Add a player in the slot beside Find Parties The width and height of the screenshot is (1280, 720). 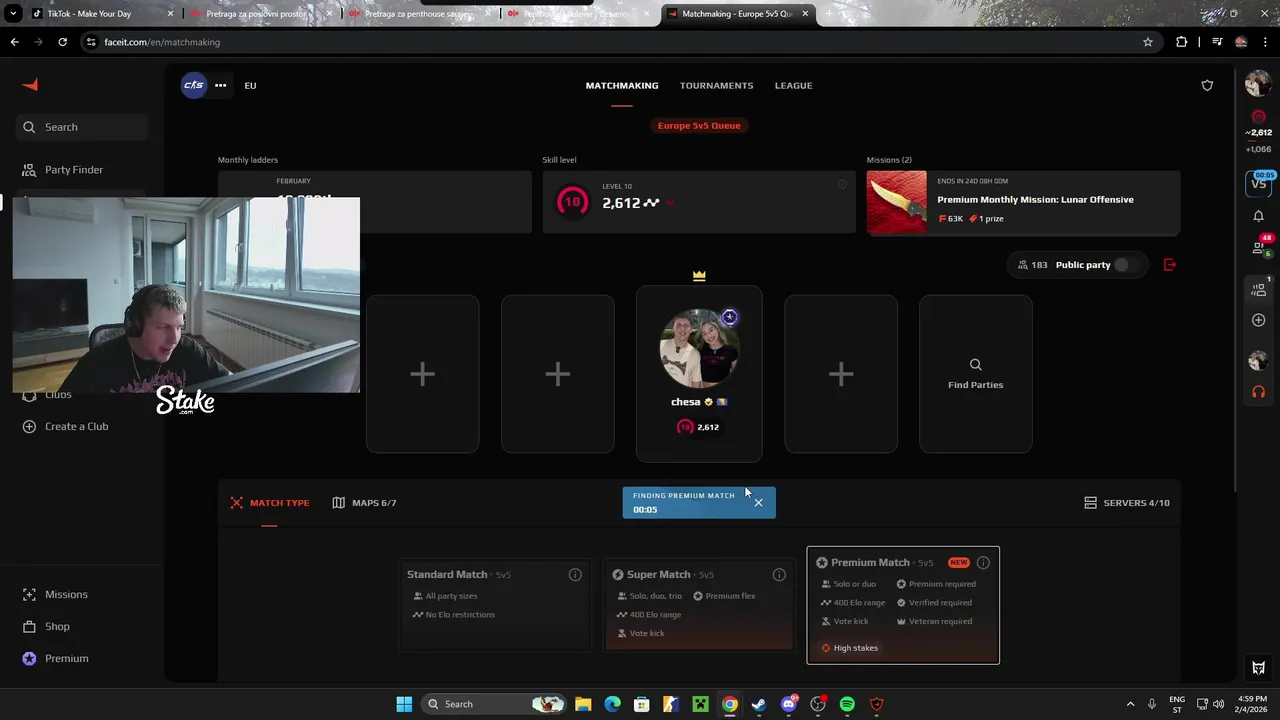[841, 374]
